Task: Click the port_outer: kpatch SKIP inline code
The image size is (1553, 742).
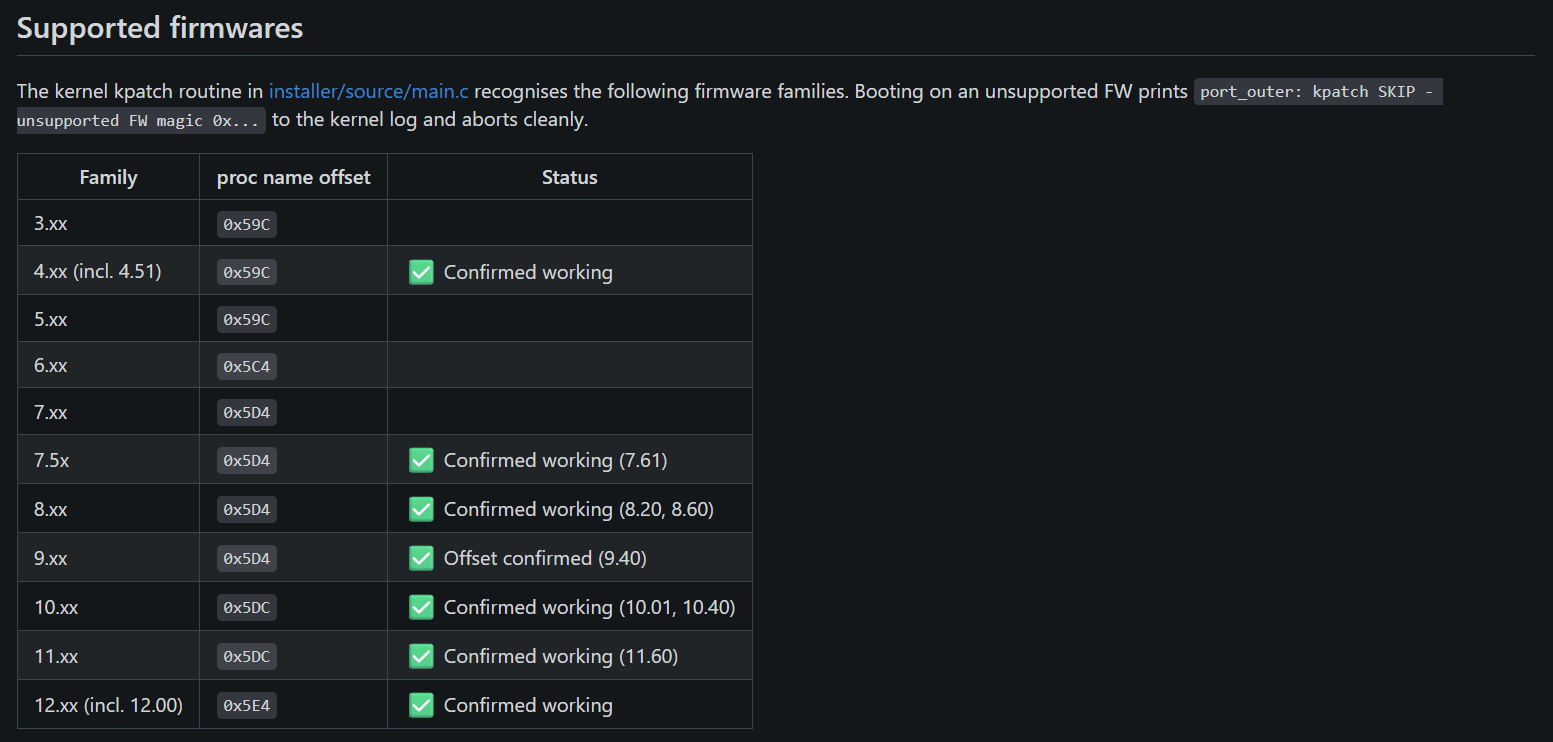Action: coord(1318,92)
